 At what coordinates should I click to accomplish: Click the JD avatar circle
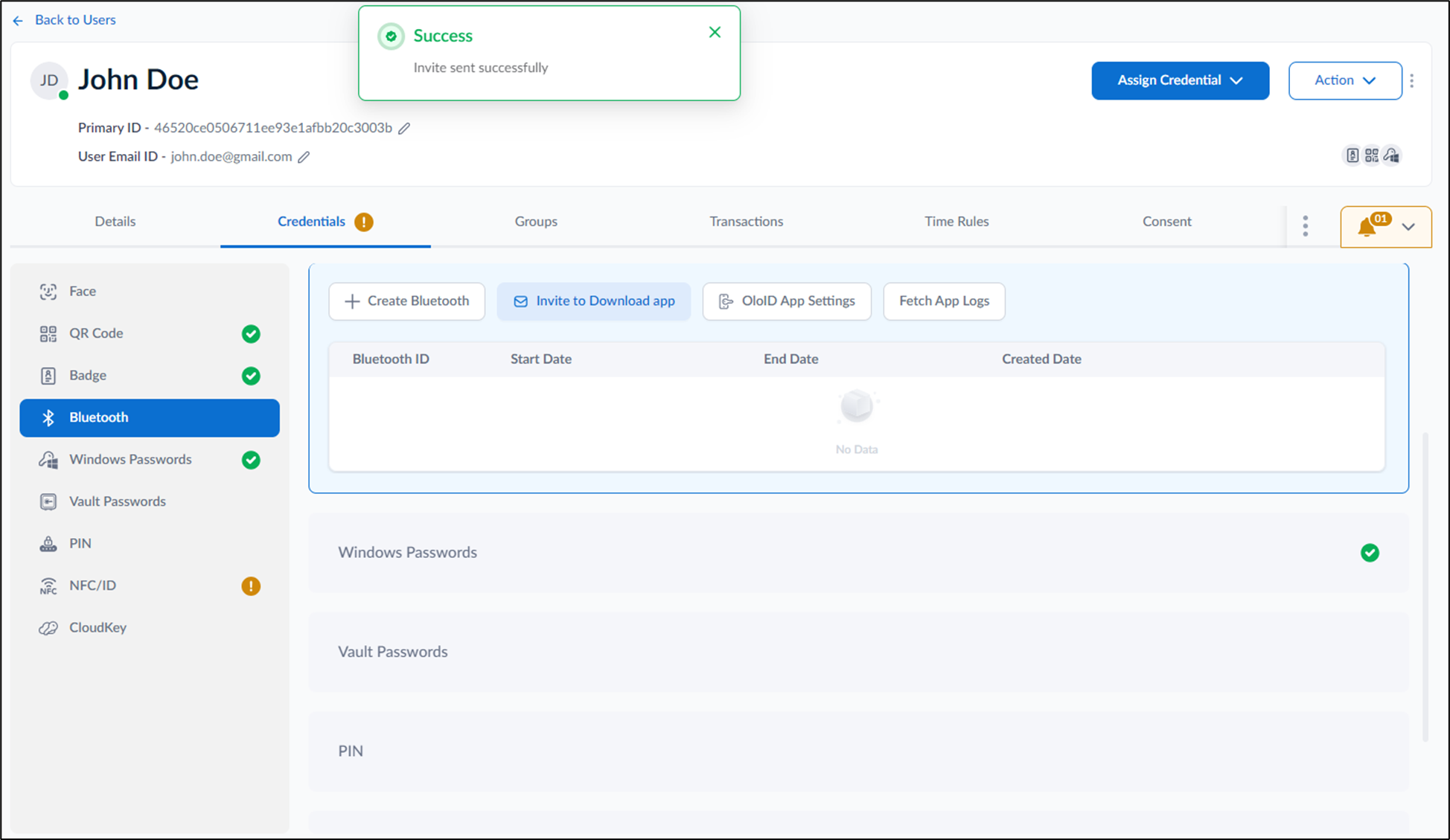[x=49, y=80]
